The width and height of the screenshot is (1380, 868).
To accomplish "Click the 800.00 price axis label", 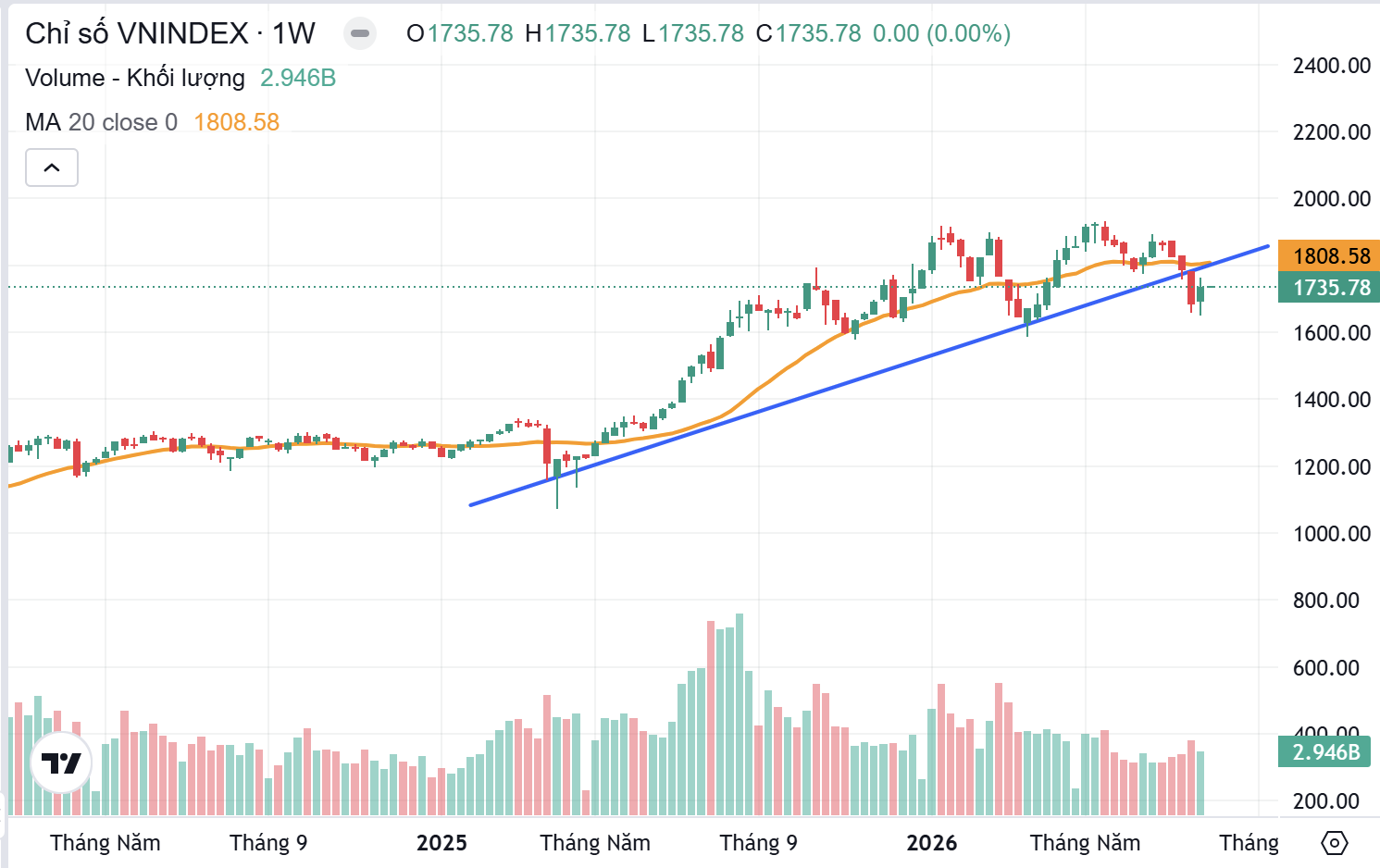I will coord(1326,601).
